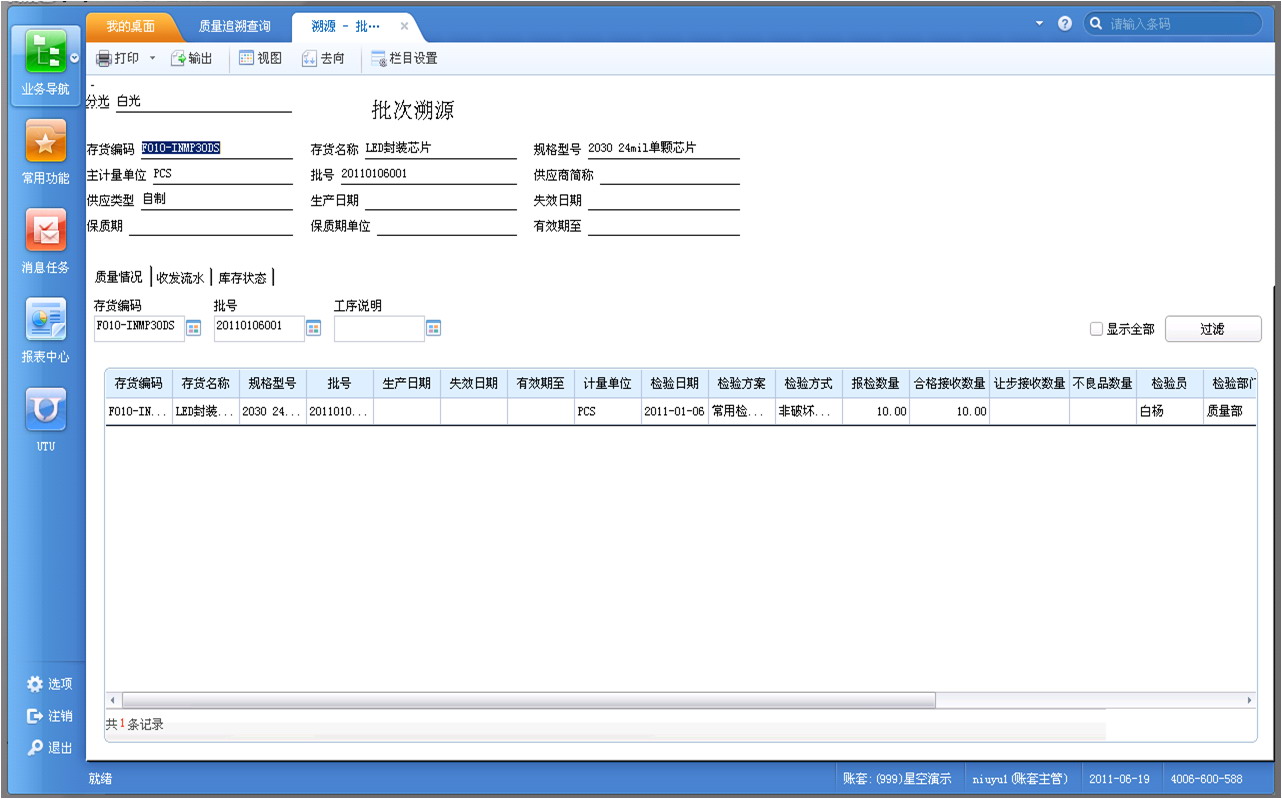Click the horizontal scrollbar thumb
The height and width of the screenshot is (799, 1282).
point(528,701)
